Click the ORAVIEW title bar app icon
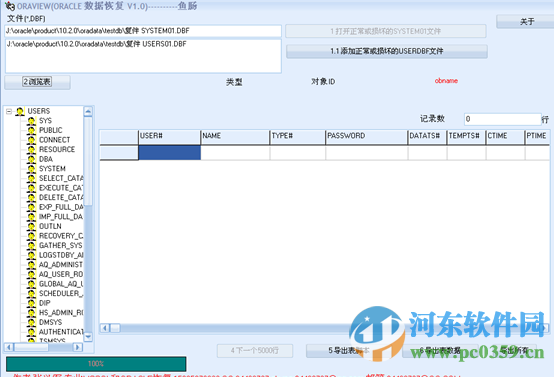Screen dimensions: 554x377 [x=10, y=6]
